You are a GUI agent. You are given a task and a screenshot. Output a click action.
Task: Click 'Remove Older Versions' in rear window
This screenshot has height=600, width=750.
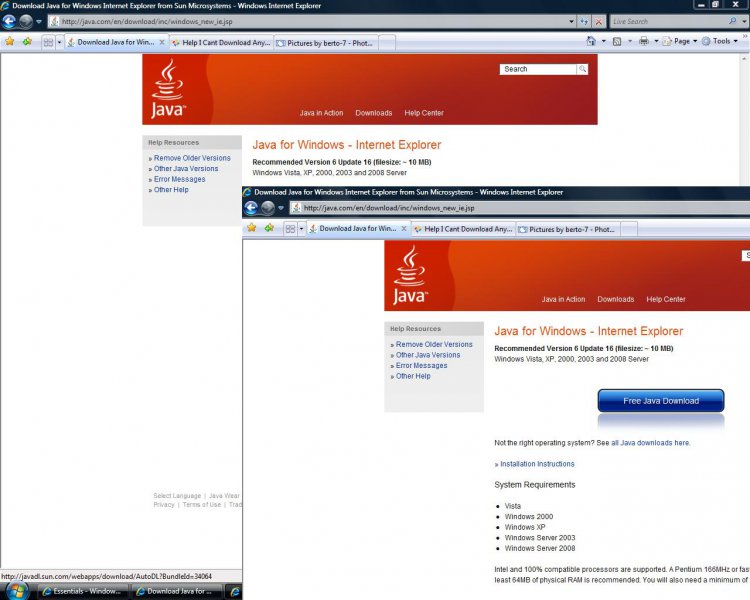tap(192, 158)
